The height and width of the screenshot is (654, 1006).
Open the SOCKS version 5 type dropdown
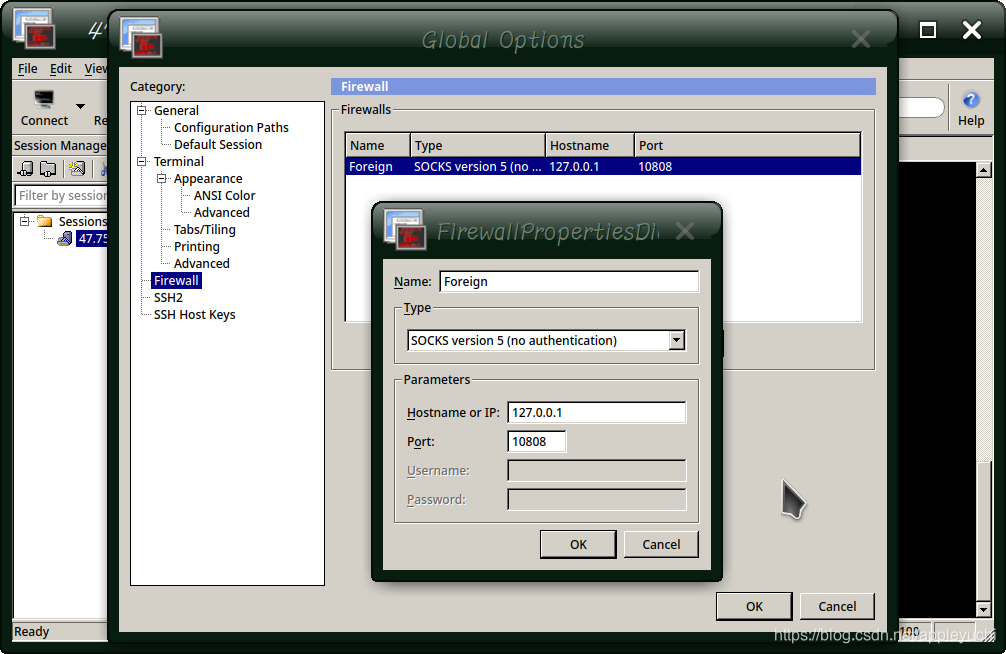click(x=676, y=340)
